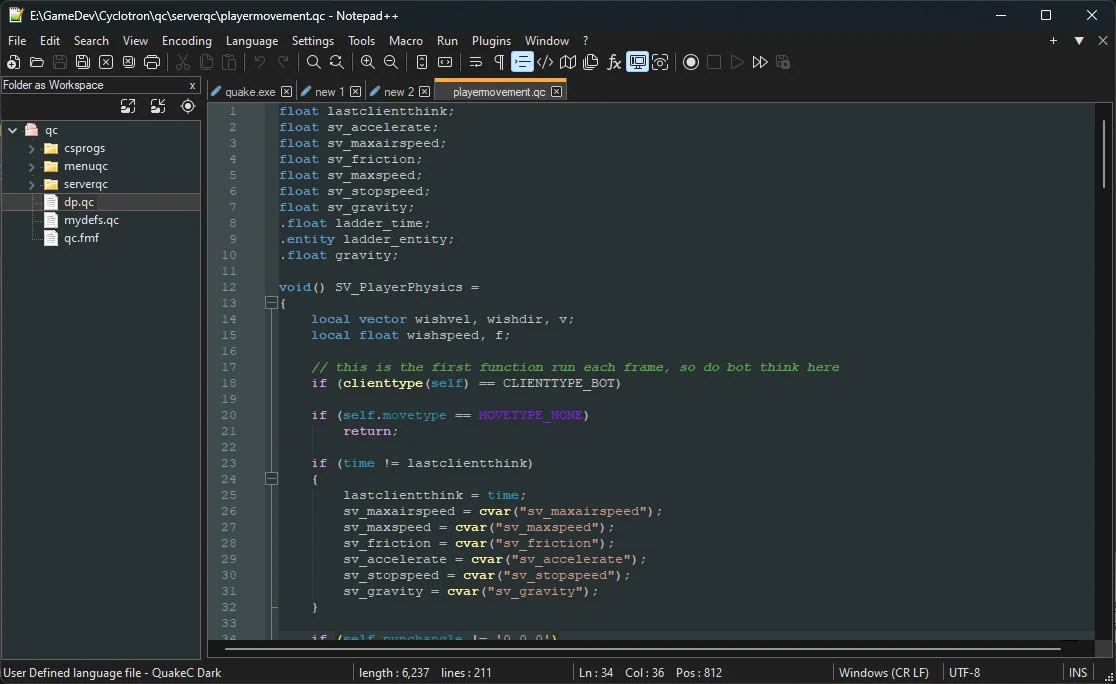Image resolution: width=1116 pixels, height=684 pixels.
Task: Click the QuakeC Dark language status text
Action: (x=112, y=673)
